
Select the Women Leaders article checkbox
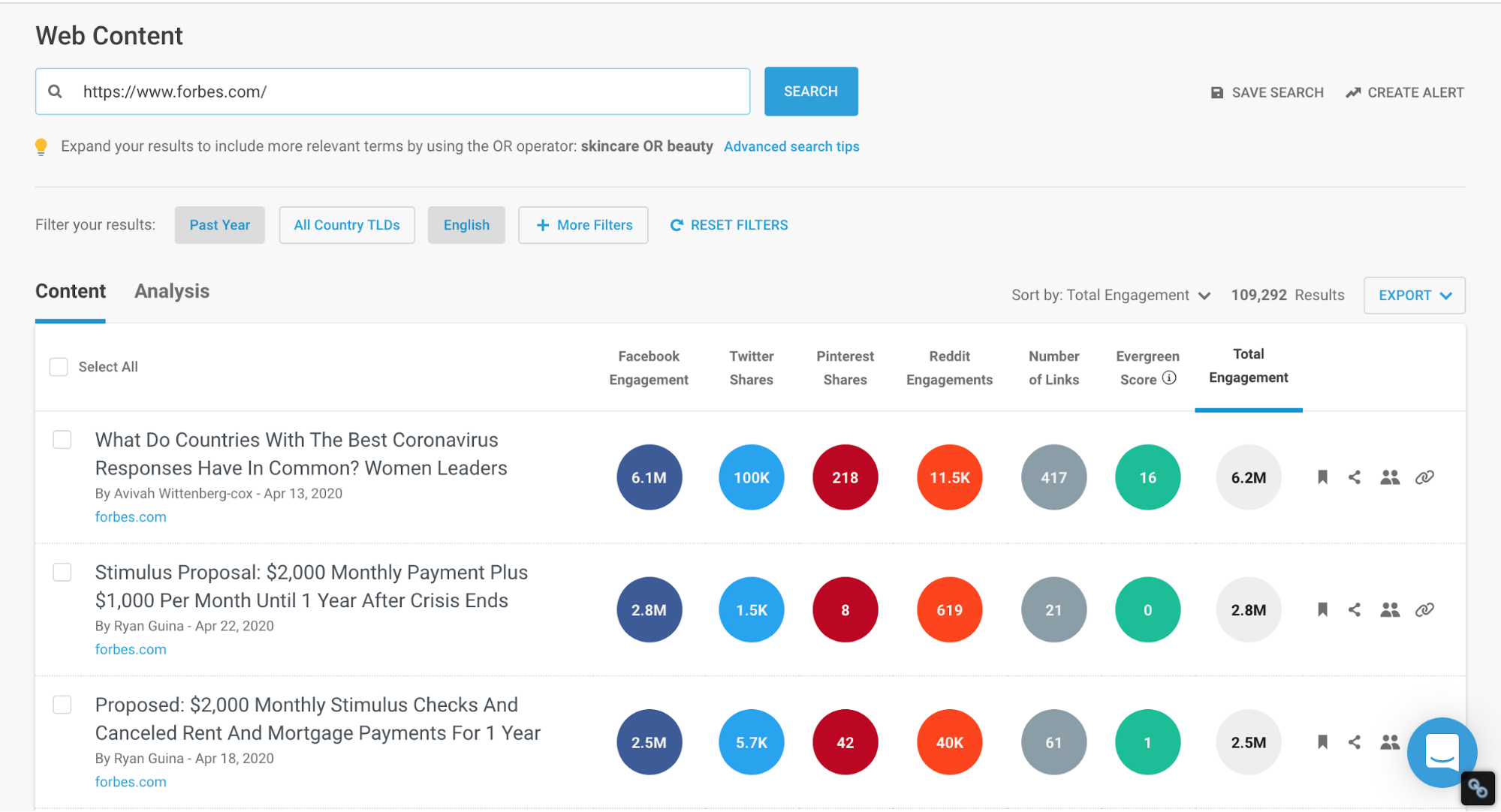[x=62, y=440]
